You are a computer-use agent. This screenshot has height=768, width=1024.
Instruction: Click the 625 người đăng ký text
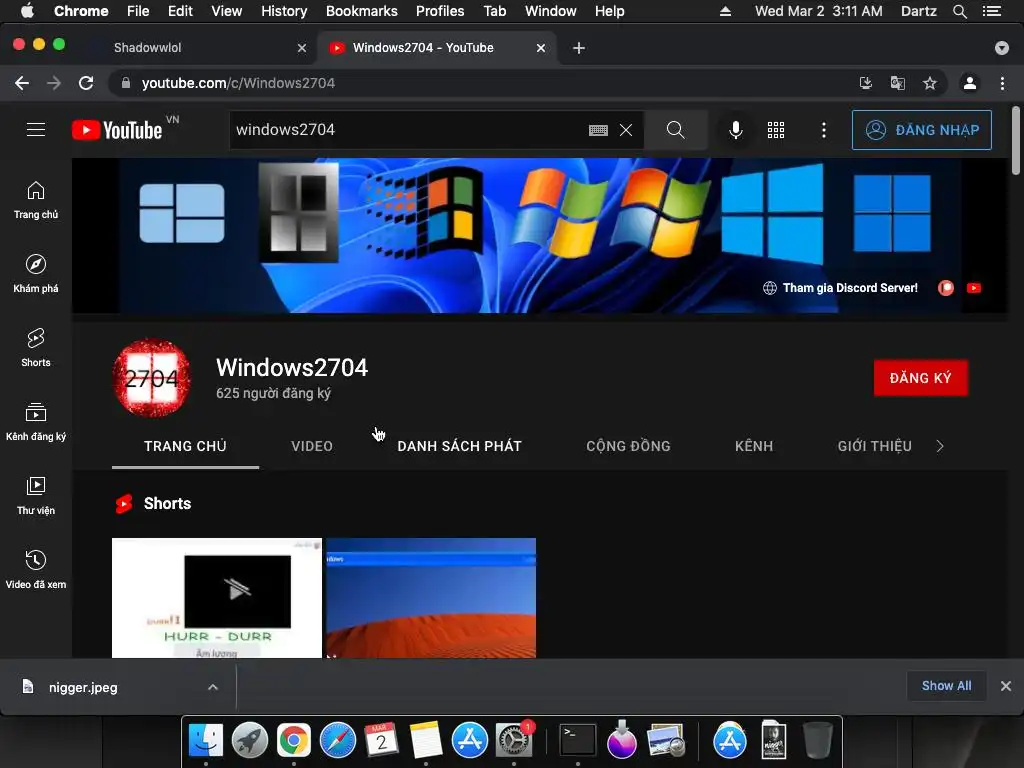click(x=274, y=393)
